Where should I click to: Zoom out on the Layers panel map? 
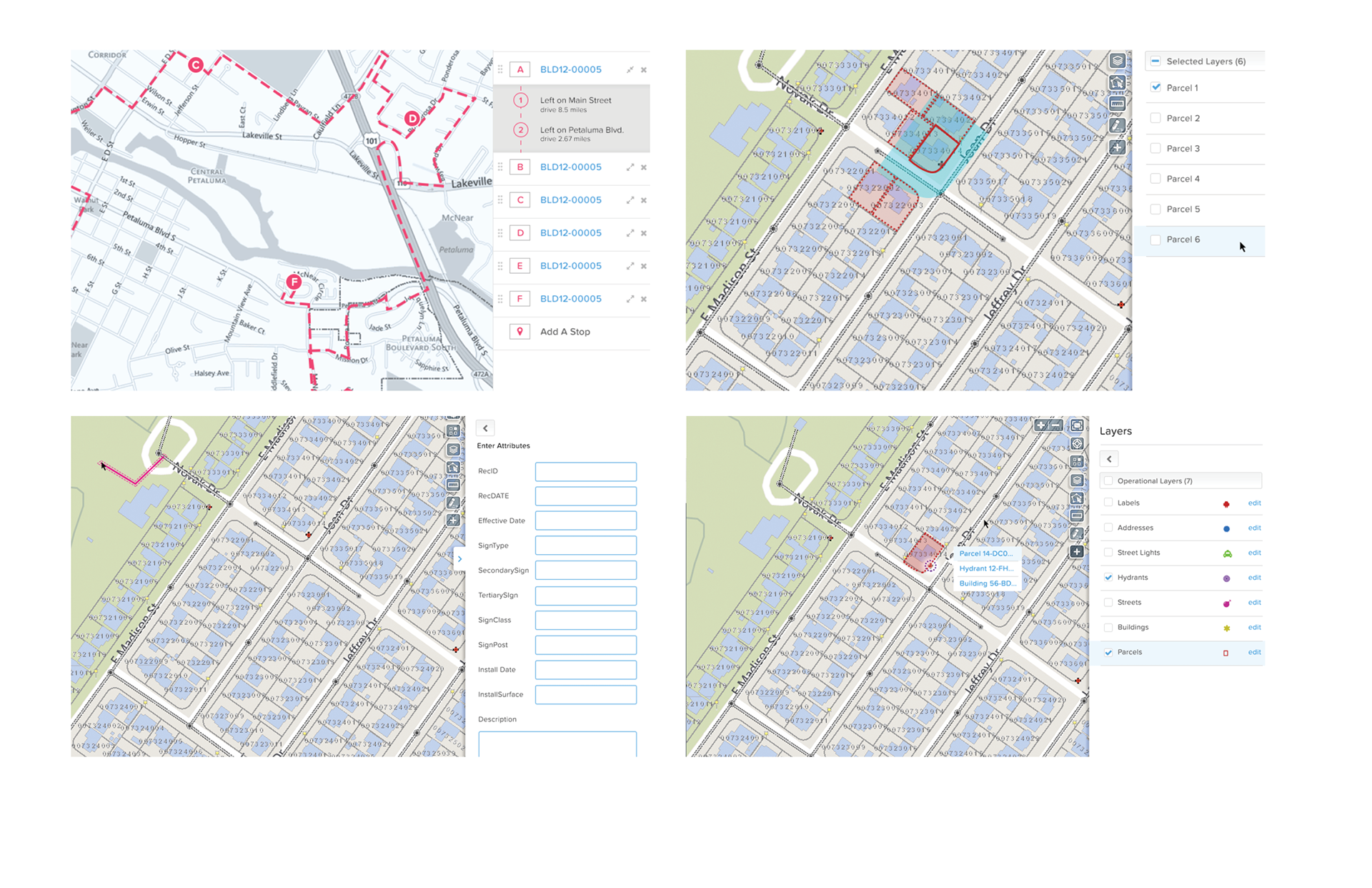click(x=1055, y=425)
